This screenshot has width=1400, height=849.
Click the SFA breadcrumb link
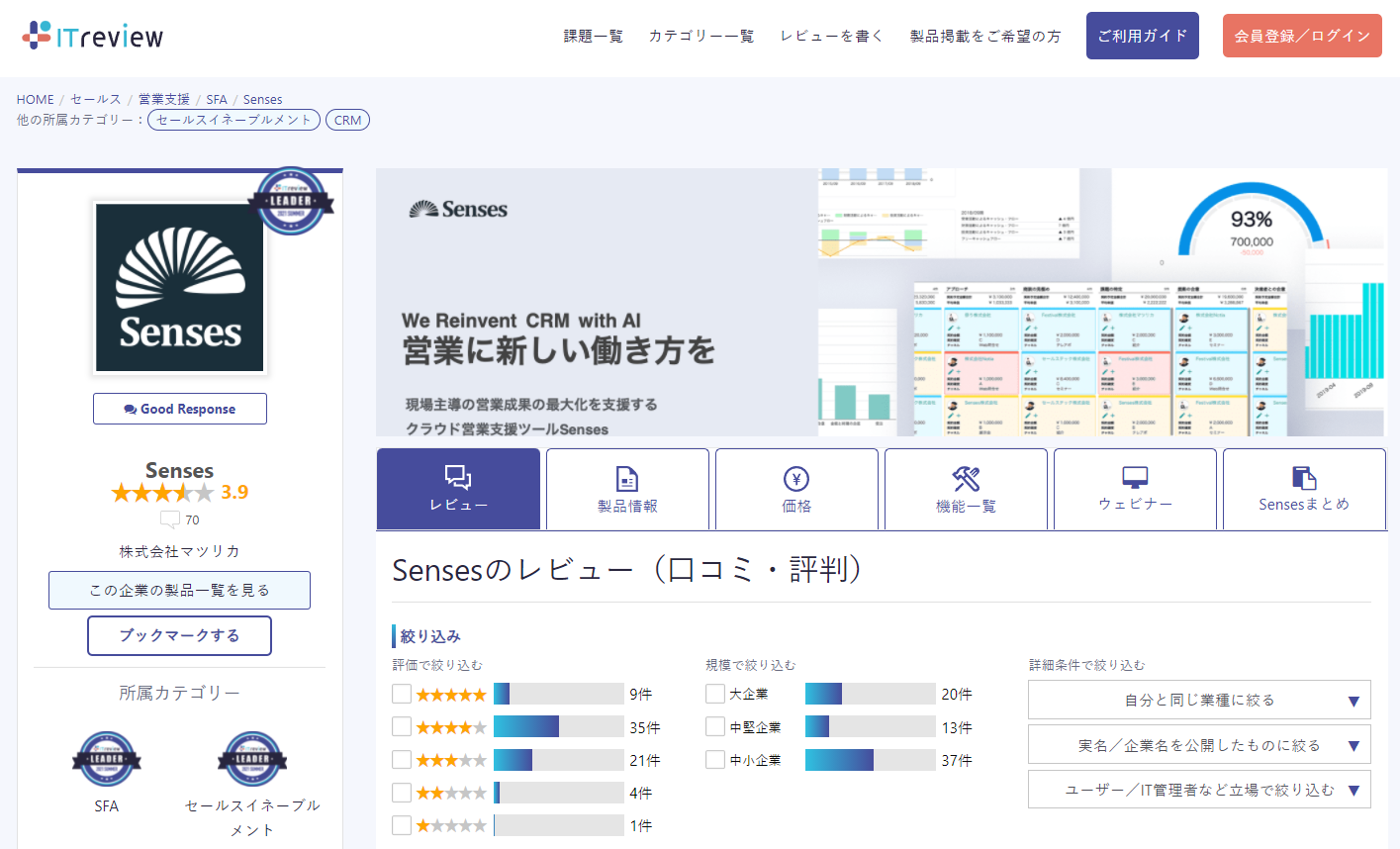tap(217, 99)
